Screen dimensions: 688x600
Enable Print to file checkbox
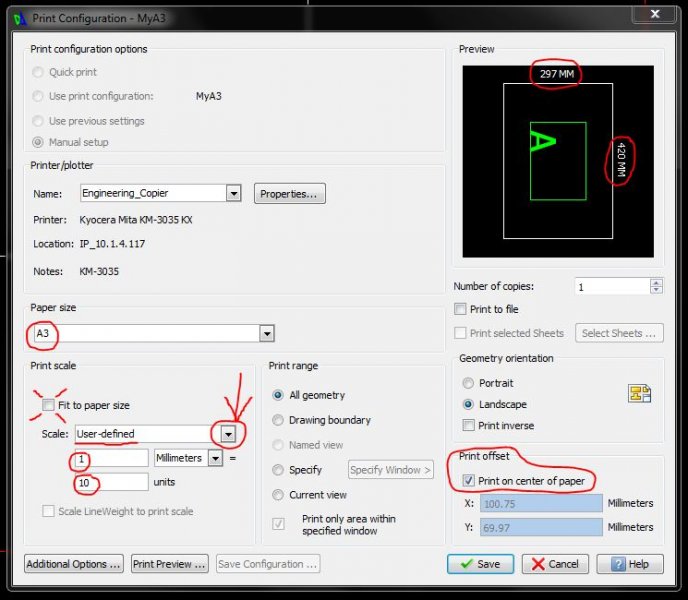(460, 309)
